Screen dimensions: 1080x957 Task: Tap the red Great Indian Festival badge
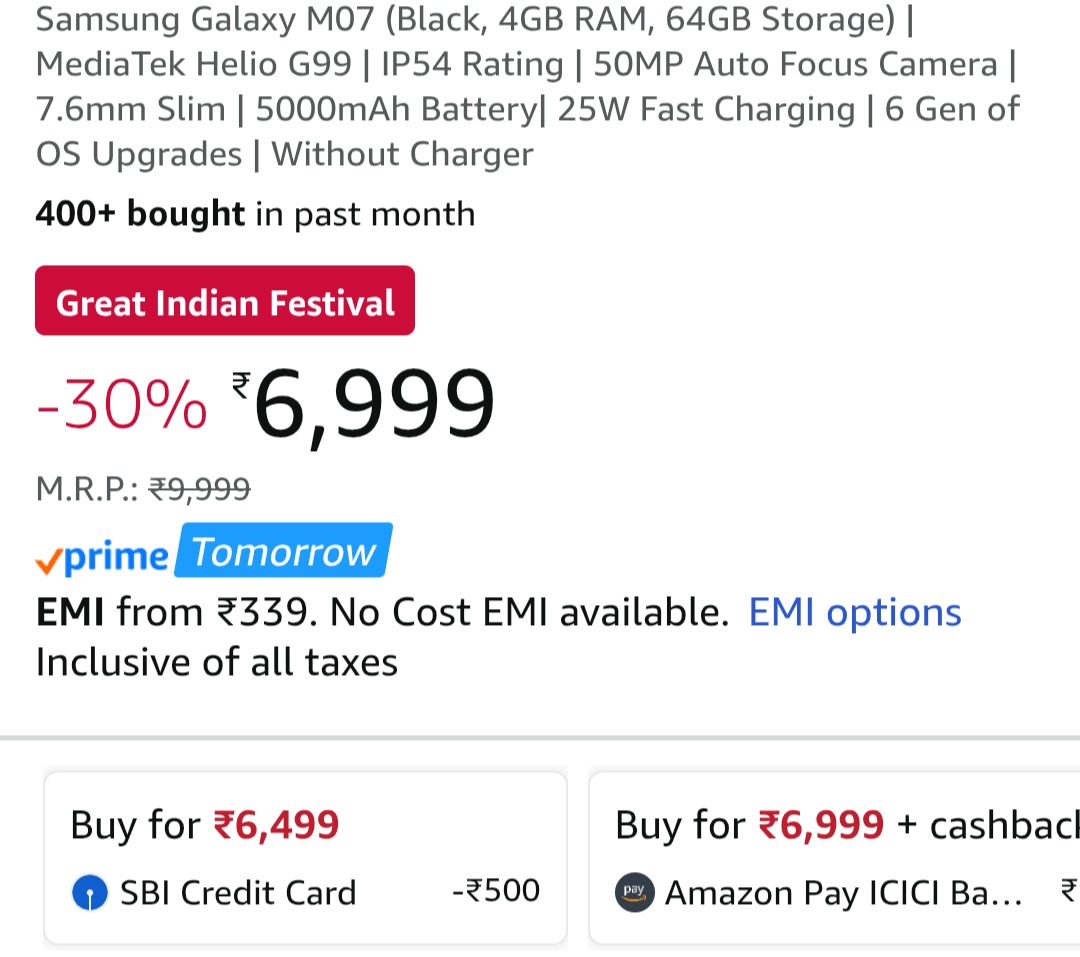click(225, 301)
